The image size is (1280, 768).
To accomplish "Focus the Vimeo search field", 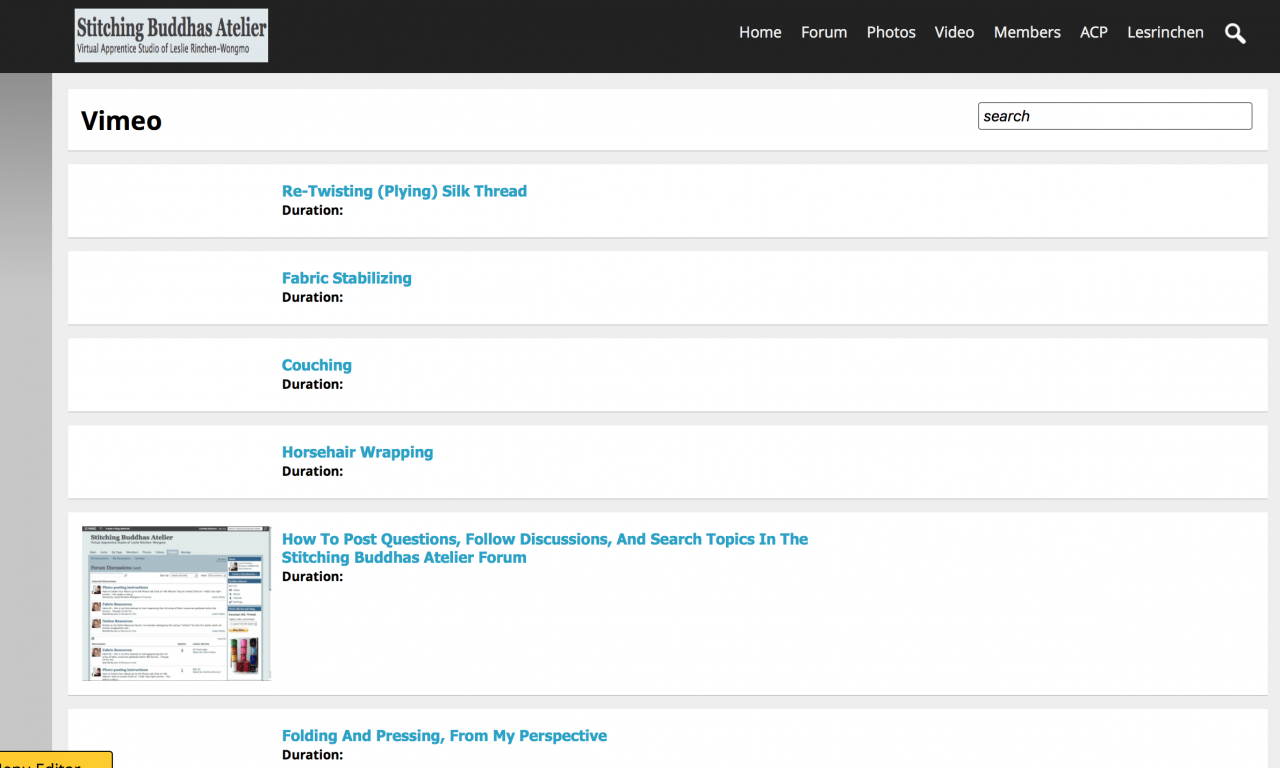I will [x=1114, y=116].
